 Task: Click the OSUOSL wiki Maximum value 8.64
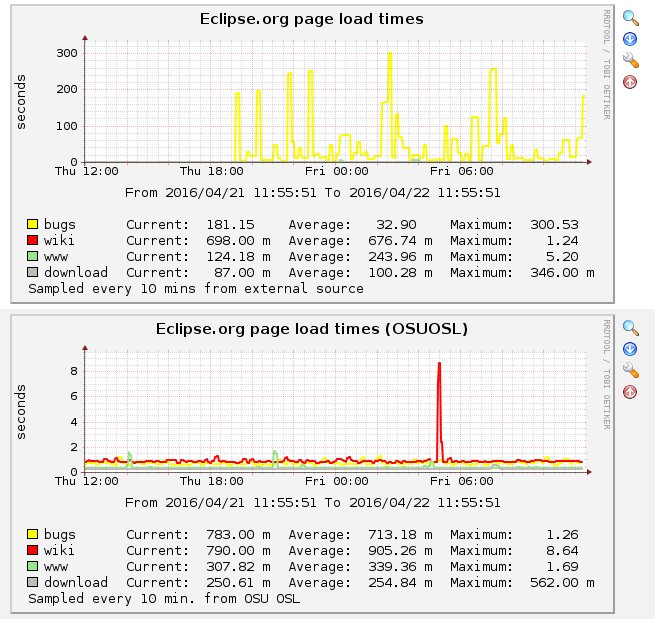(562, 550)
